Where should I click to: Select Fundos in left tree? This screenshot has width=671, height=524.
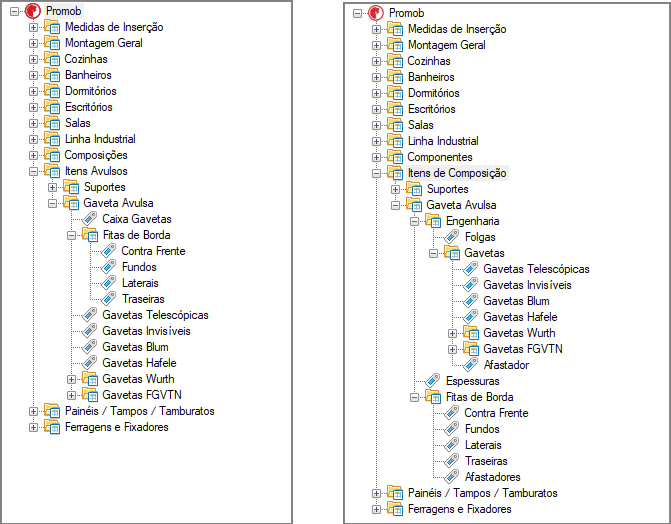tap(139, 267)
